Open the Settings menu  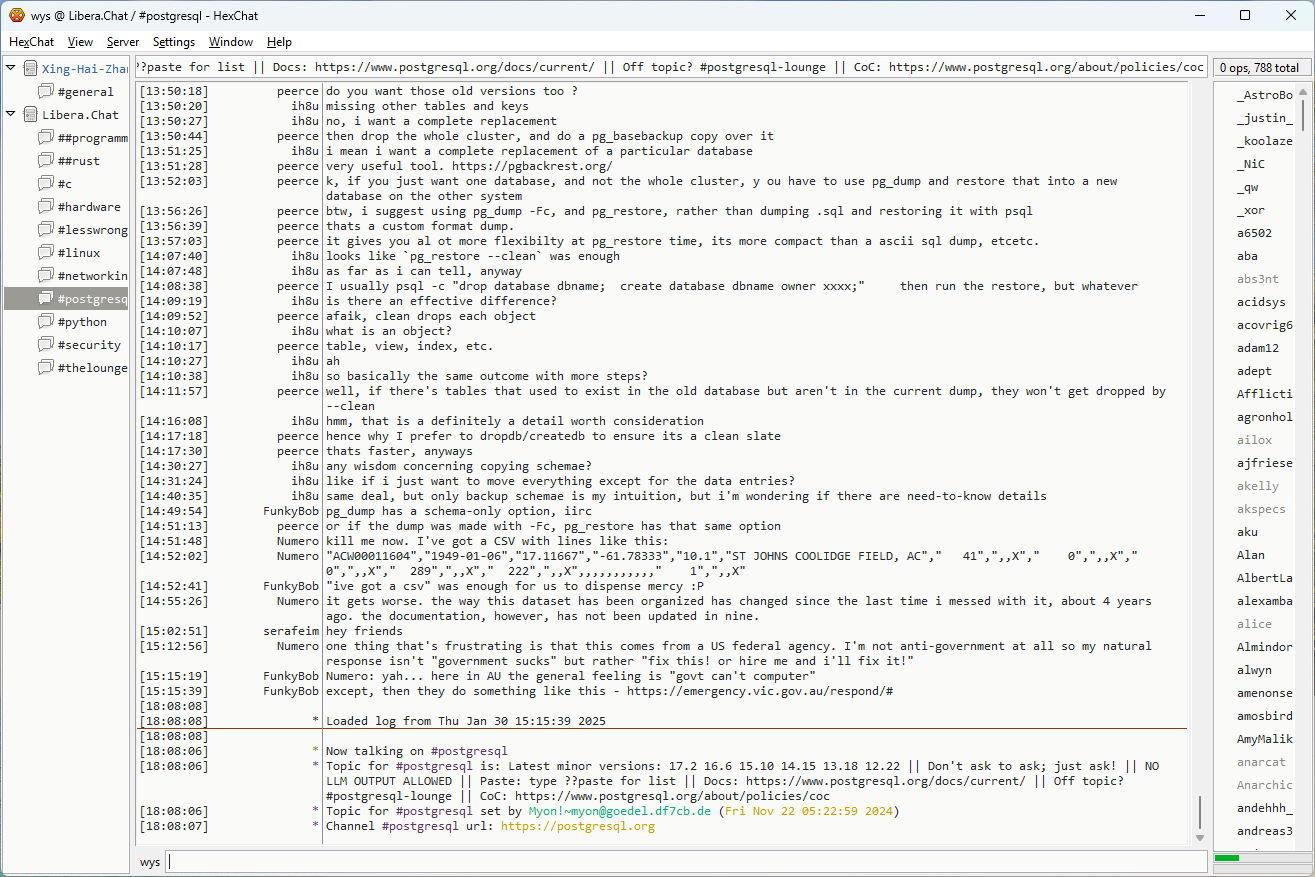174,42
